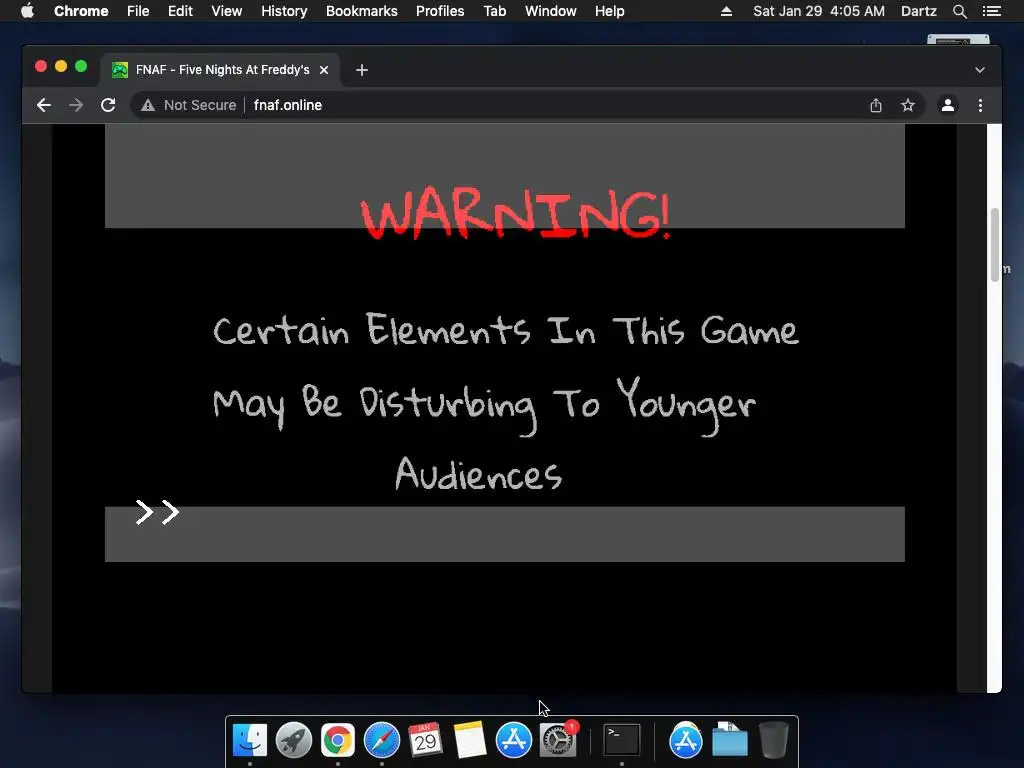Image resolution: width=1024 pixels, height=768 pixels.
Task: Close the FNAF tab
Action: point(324,70)
